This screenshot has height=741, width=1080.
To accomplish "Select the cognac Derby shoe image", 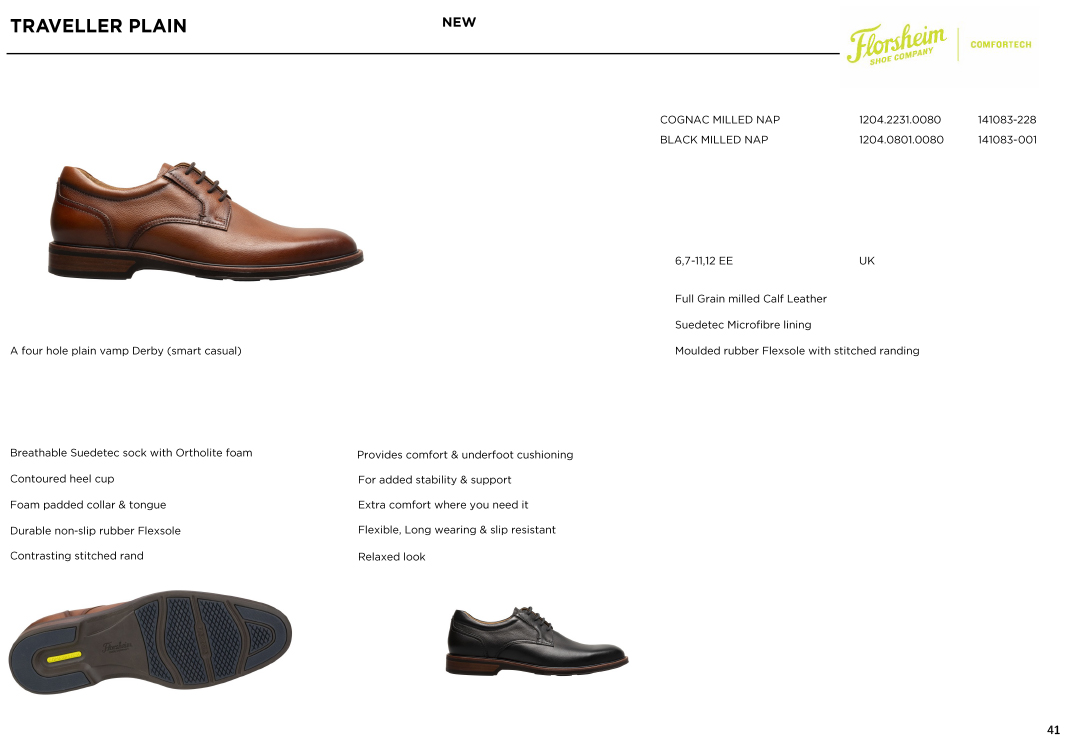I will (x=206, y=220).
